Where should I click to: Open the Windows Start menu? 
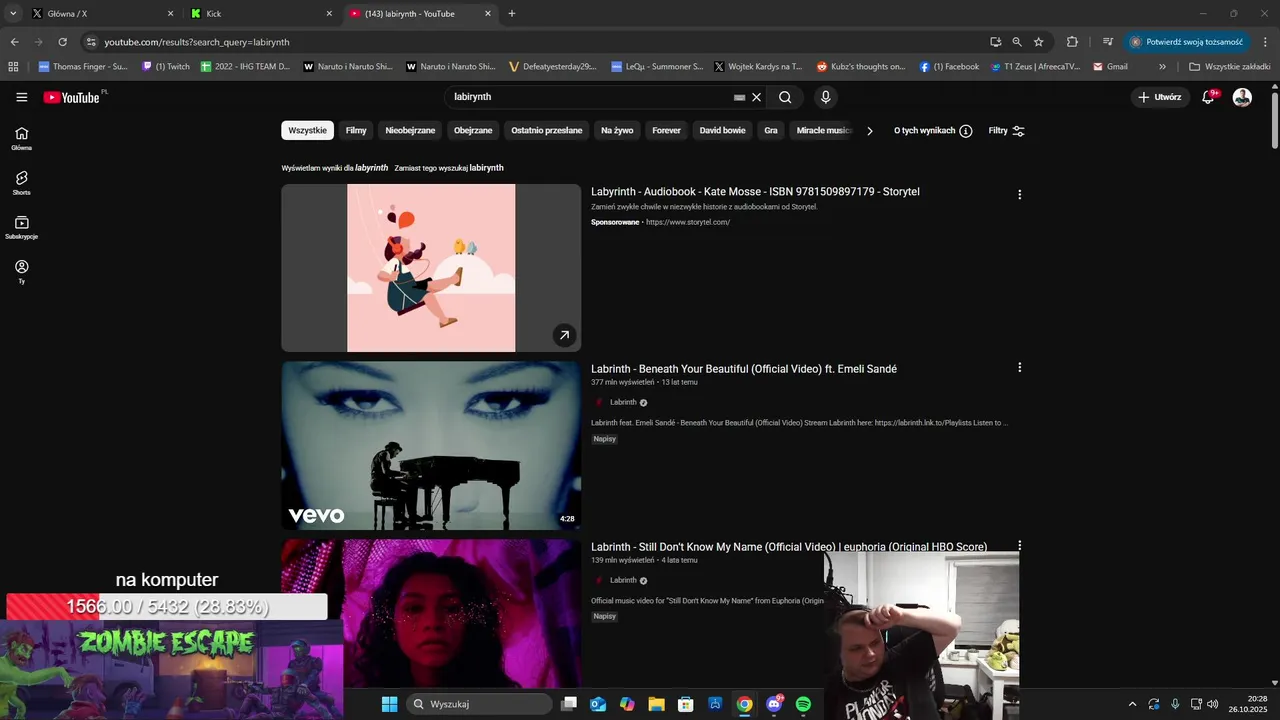pyautogui.click(x=389, y=704)
